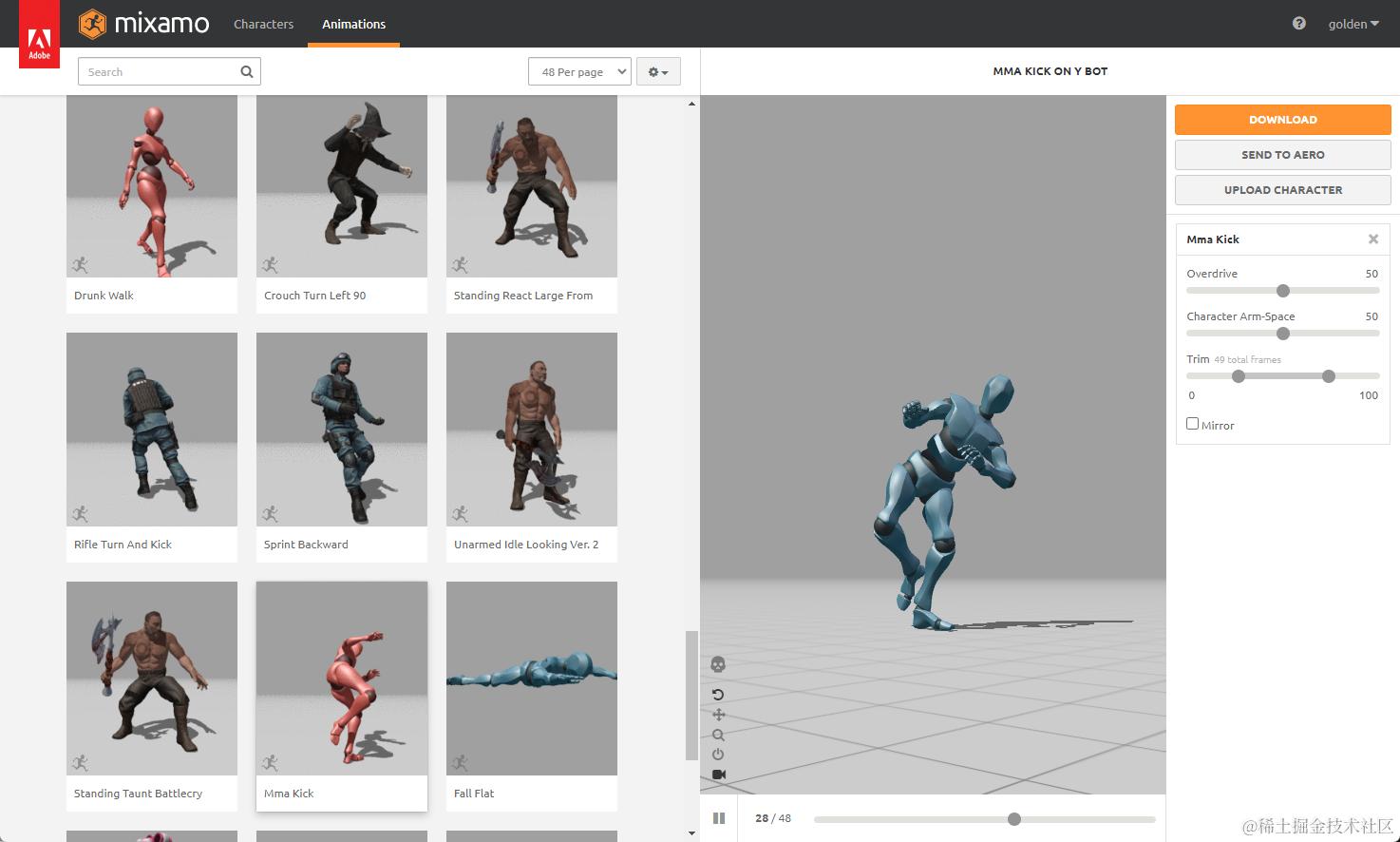The image size is (1400, 842).
Task: Open the help question mark icon
Action: click(x=1299, y=24)
